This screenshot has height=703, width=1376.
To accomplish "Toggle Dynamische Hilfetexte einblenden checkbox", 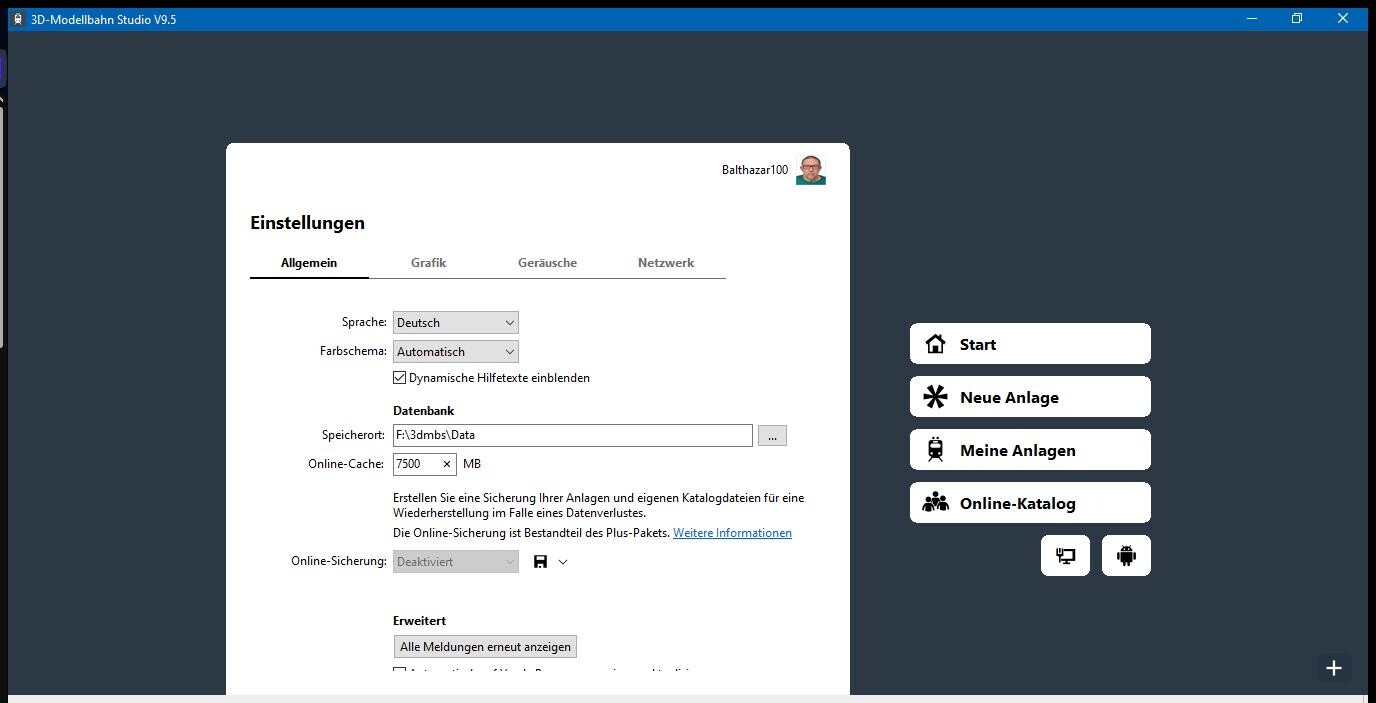I will coord(400,378).
